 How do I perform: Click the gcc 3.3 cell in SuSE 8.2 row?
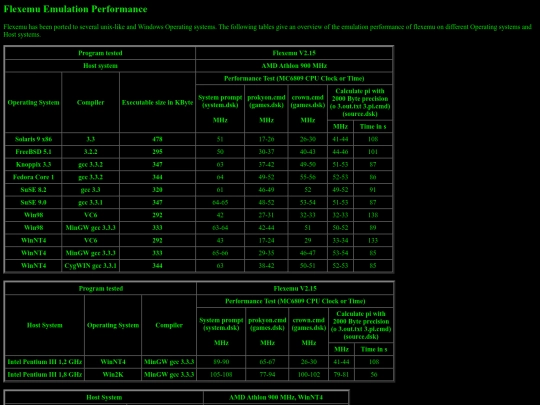coord(91,190)
